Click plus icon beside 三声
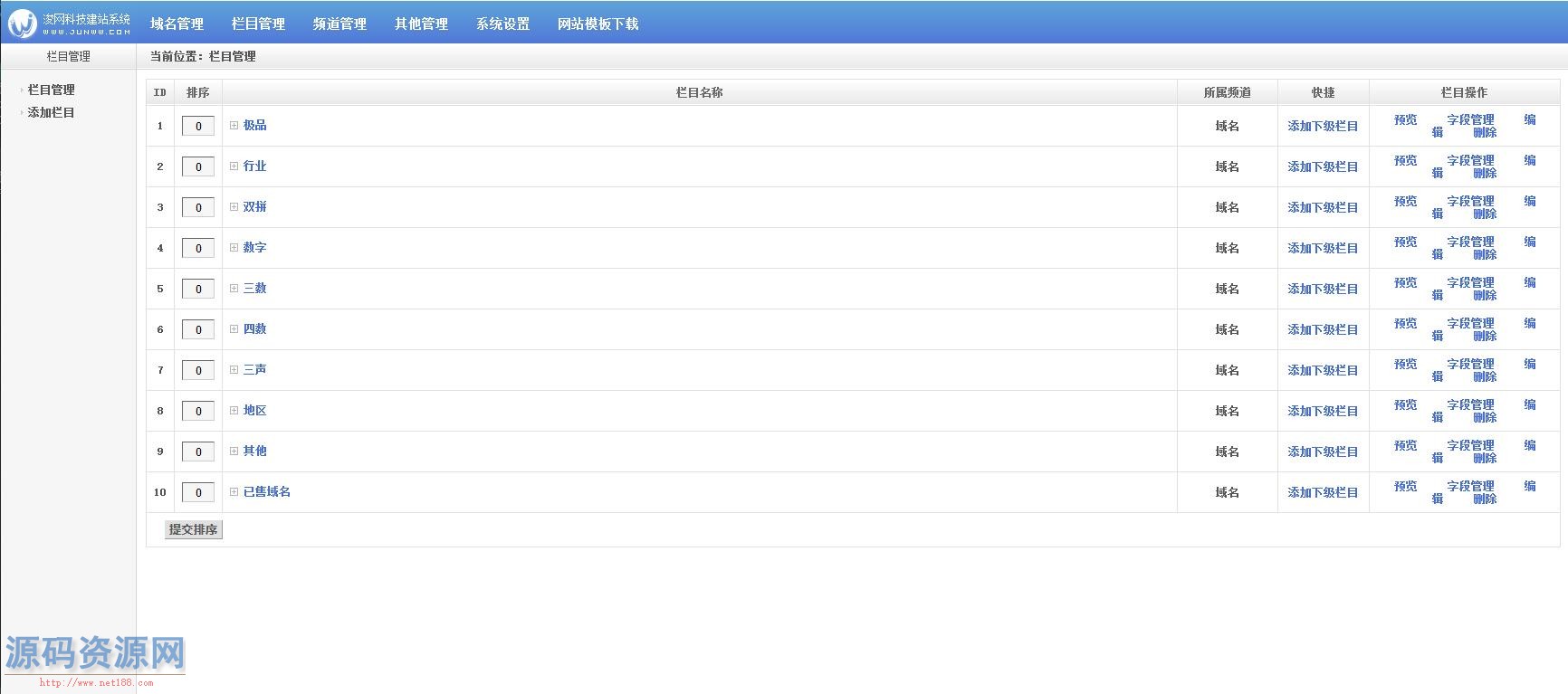 click(x=234, y=370)
